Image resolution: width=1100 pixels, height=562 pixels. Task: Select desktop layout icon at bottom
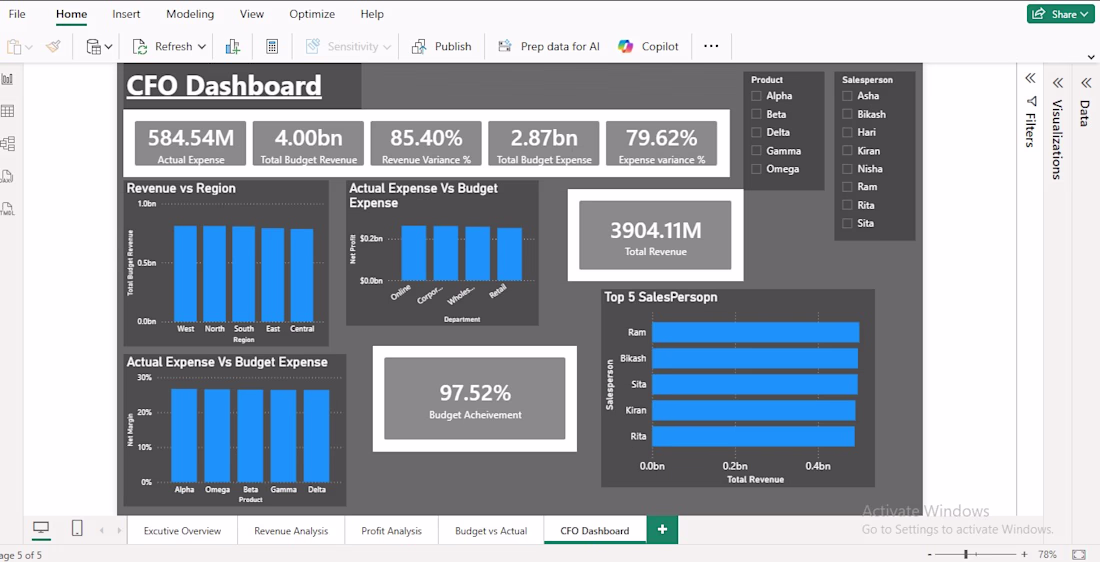(41, 528)
